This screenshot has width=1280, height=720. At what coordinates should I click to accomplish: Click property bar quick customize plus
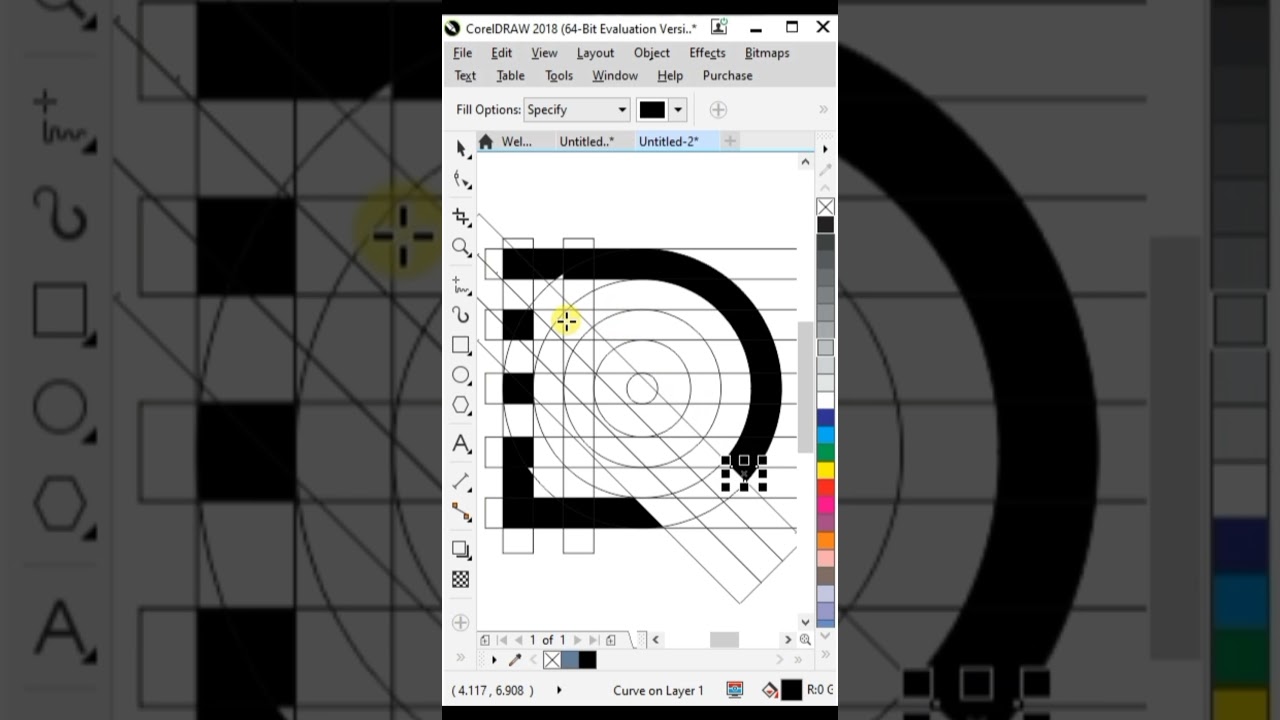(x=718, y=110)
